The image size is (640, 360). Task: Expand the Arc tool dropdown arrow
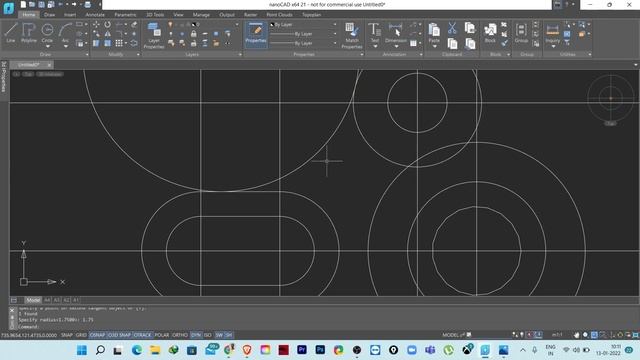pos(66,47)
